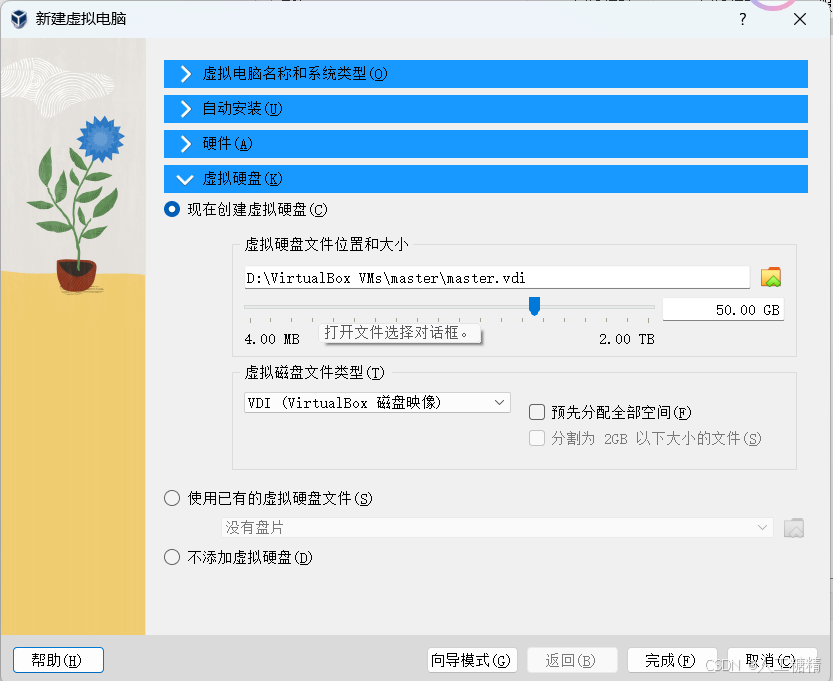Click 完成 to finish creation
Image resolution: width=833 pixels, height=681 pixels.
click(672, 660)
